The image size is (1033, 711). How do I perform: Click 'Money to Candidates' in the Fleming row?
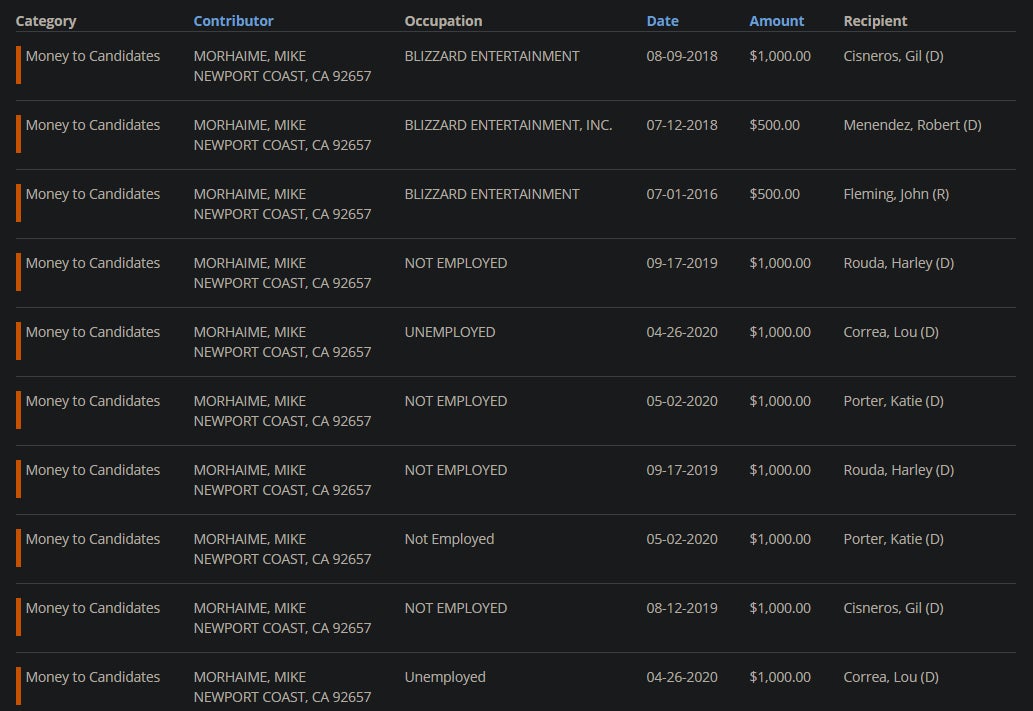click(93, 194)
